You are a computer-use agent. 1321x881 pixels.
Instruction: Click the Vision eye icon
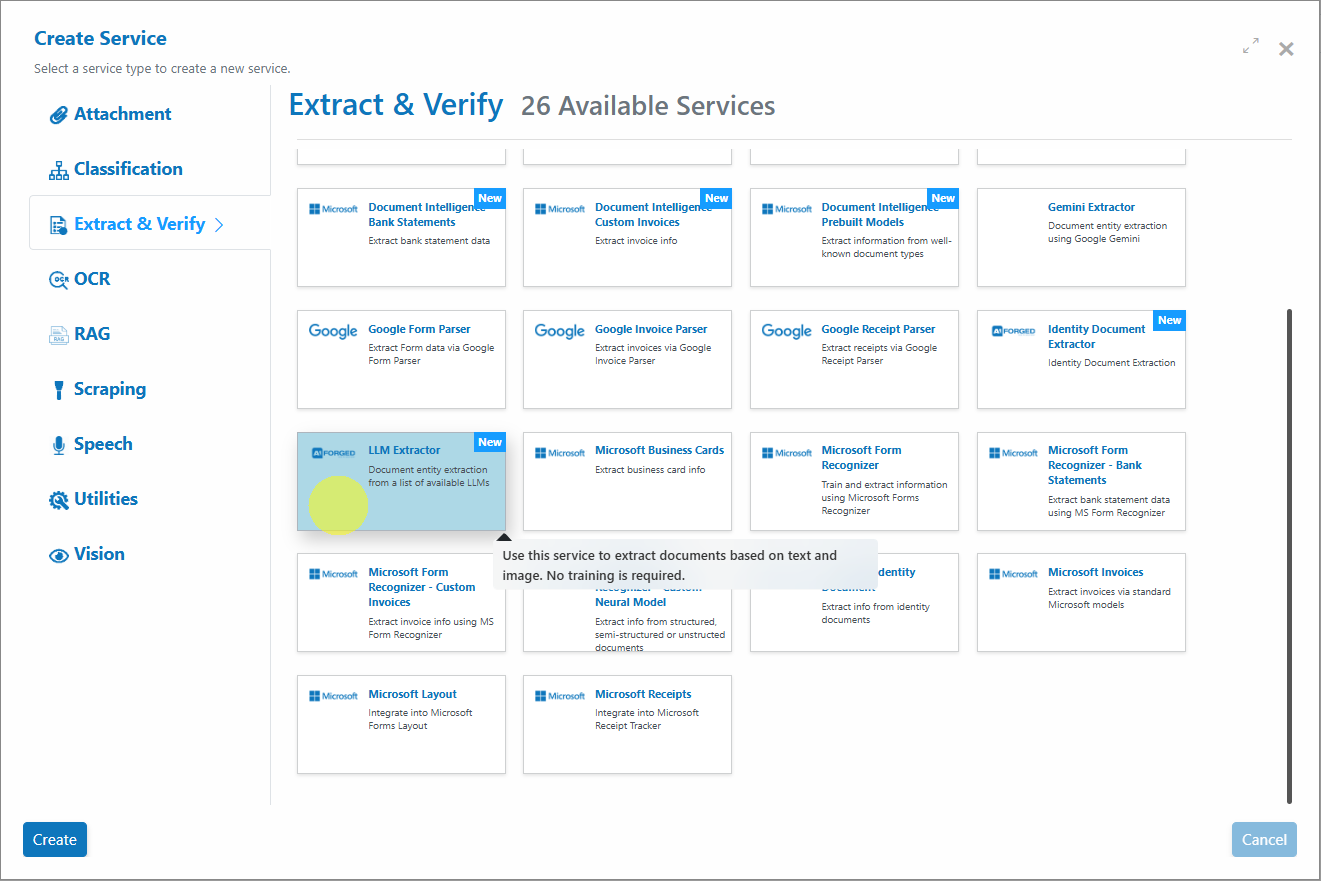(59, 555)
